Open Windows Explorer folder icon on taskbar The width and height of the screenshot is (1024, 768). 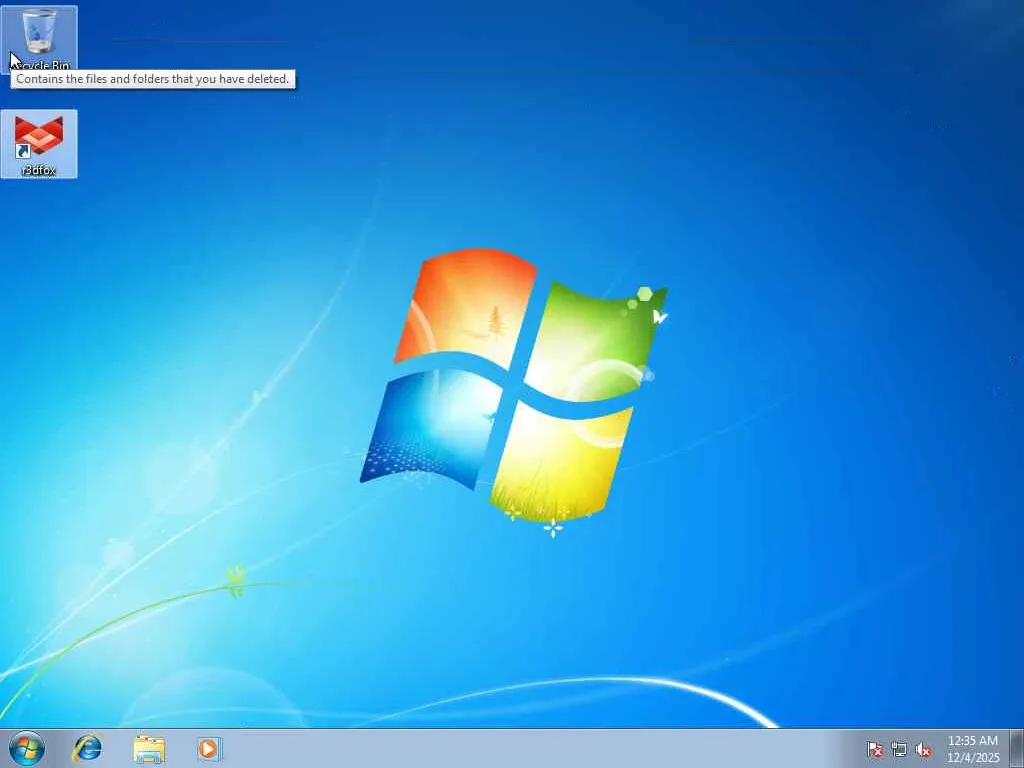149,749
